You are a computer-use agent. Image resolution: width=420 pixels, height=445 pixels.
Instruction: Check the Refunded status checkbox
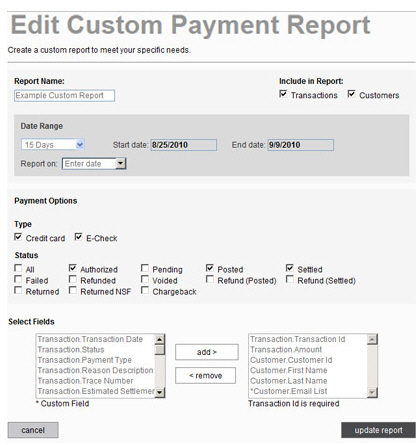point(73,279)
